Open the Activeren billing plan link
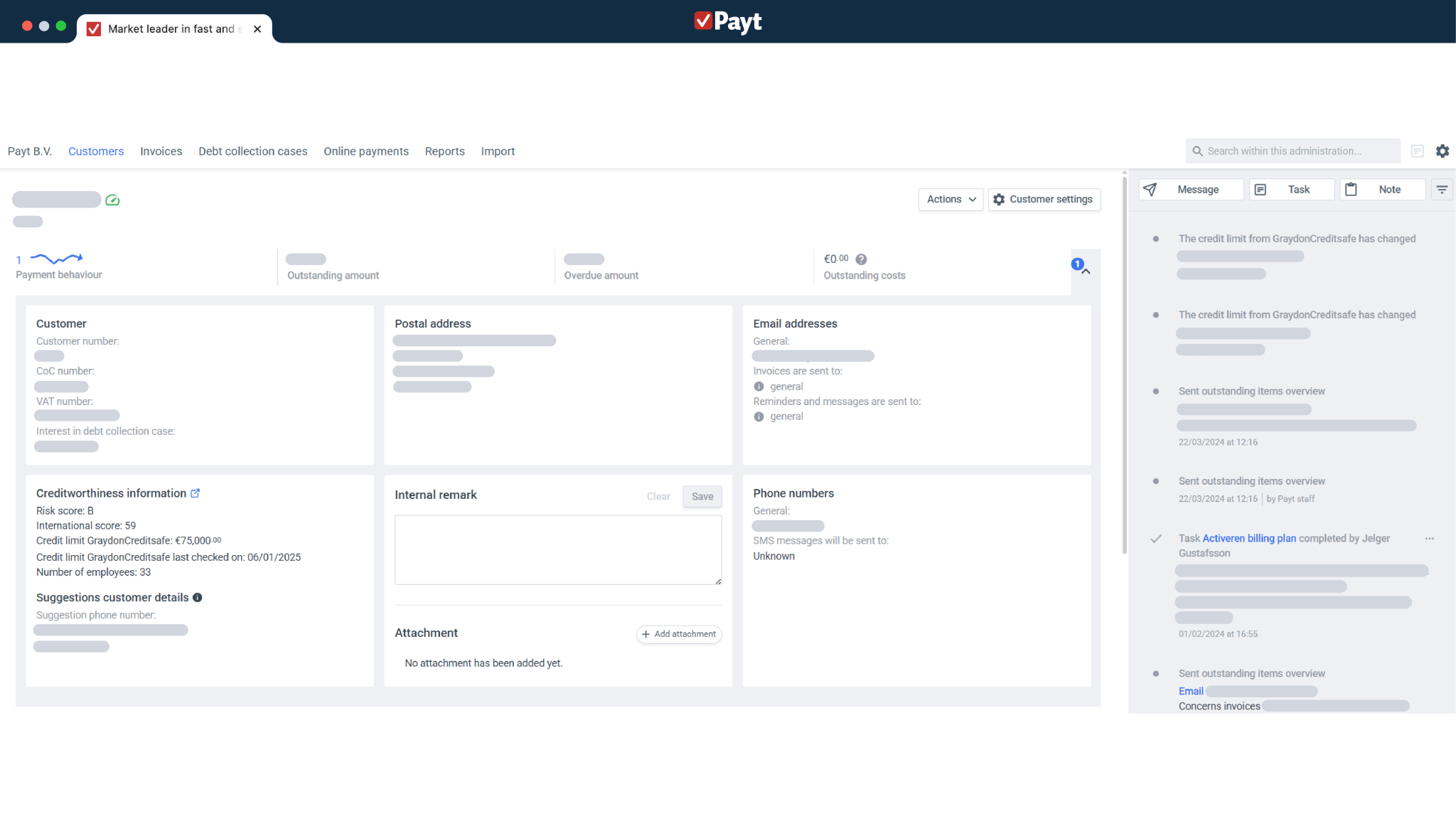 1248,539
